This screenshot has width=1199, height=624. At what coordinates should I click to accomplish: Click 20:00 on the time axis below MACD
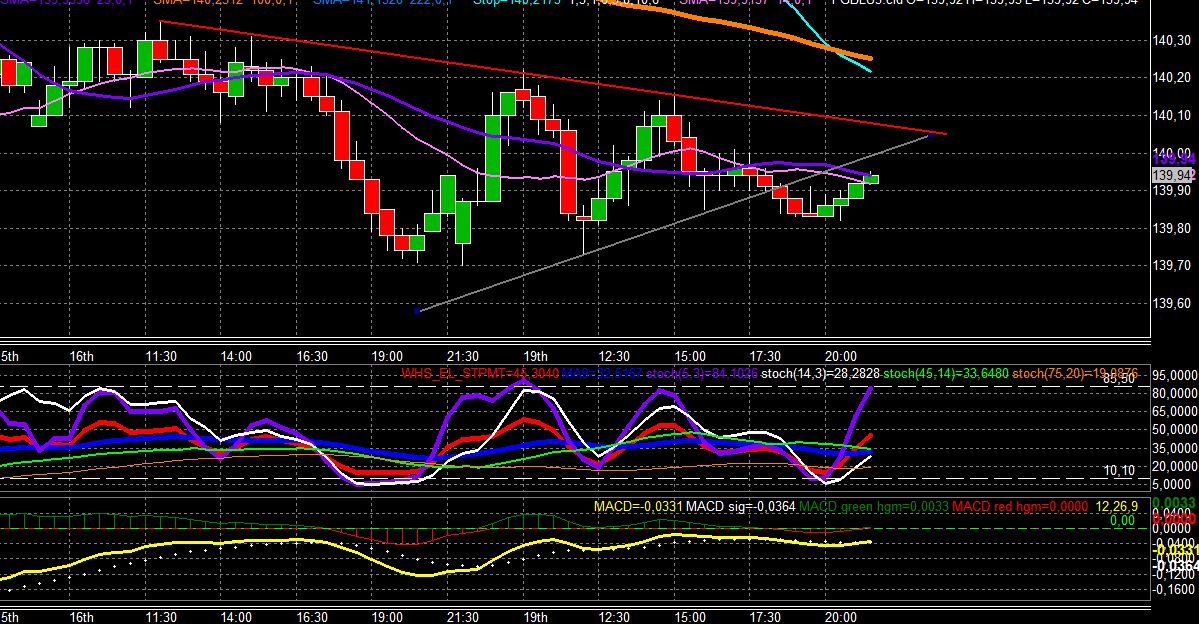click(841, 617)
